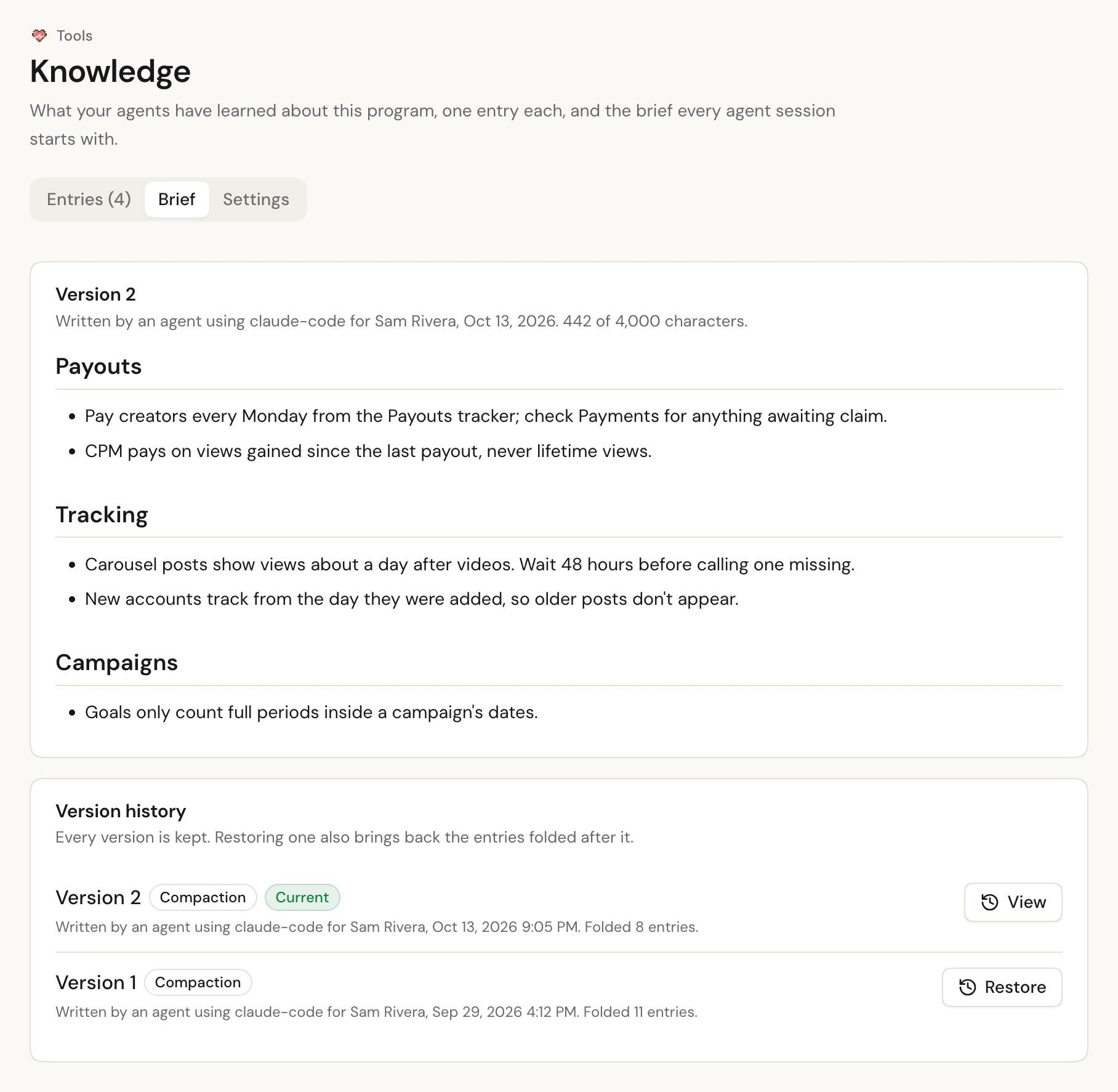Click the Compaction badge beside Version 2
1118x1092 pixels.
tap(203, 897)
